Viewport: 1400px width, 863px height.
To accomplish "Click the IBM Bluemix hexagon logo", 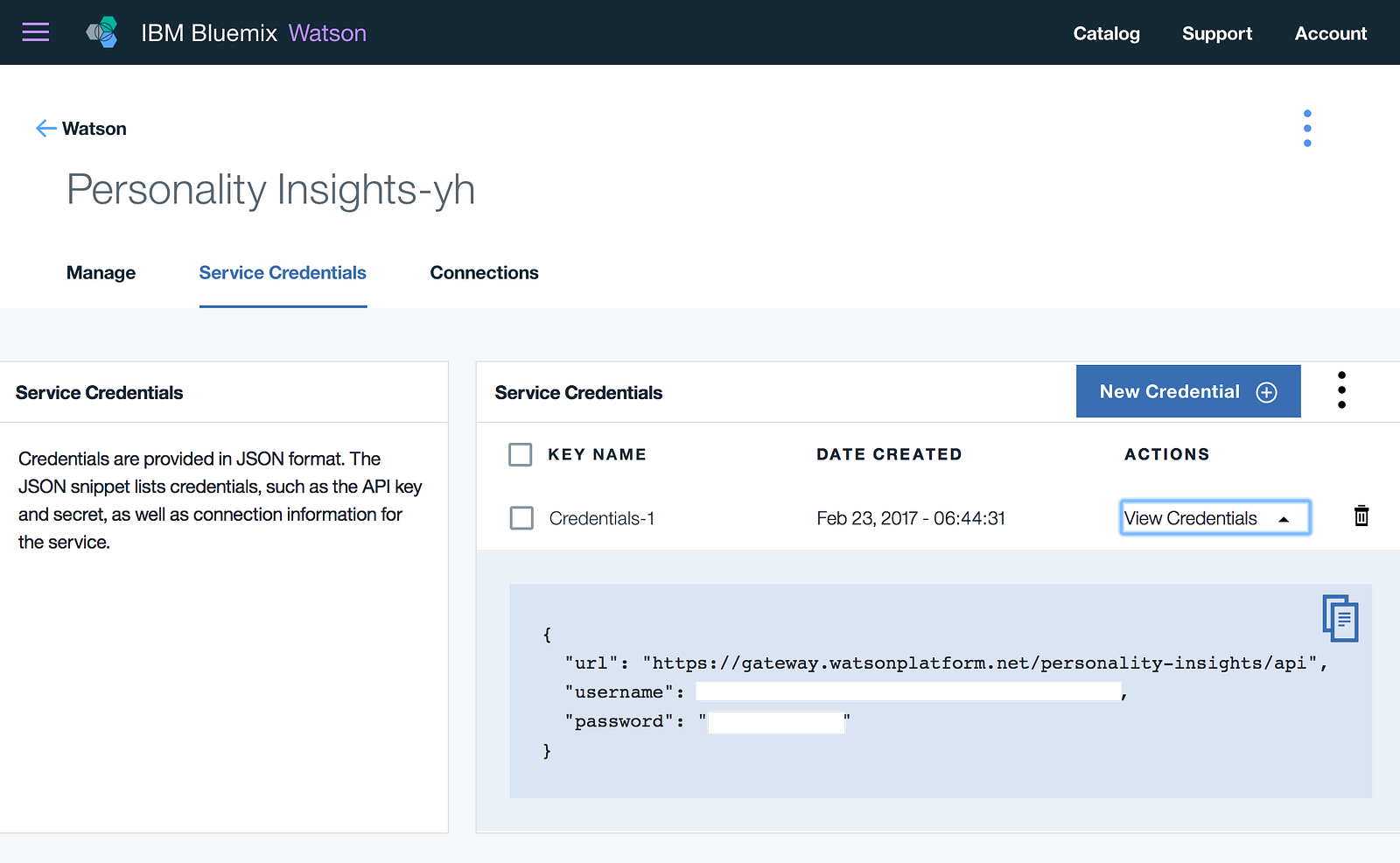I will [102, 32].
